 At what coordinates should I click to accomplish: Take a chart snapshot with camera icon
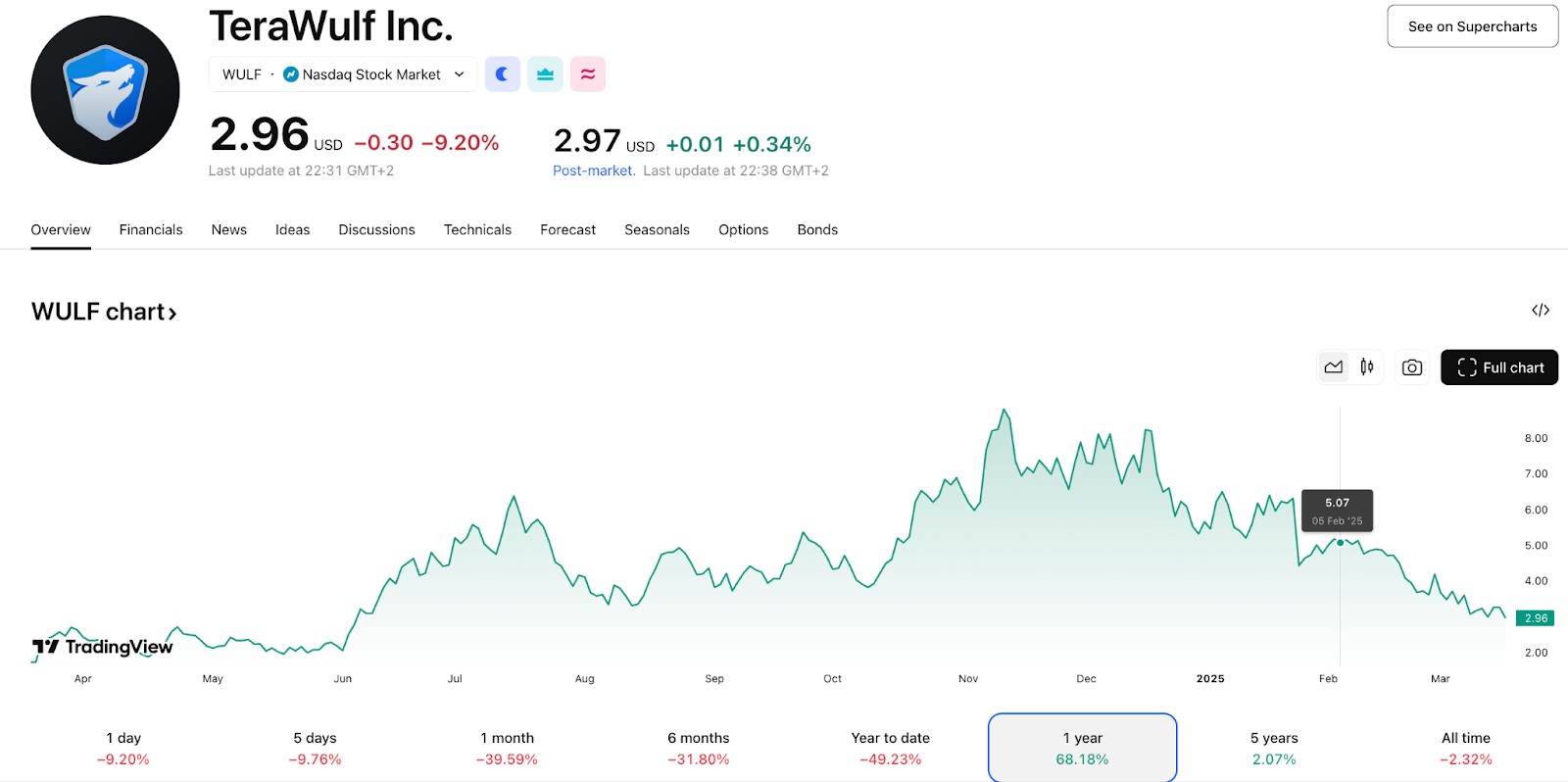pyautogui.click(x=1412, y=367)
